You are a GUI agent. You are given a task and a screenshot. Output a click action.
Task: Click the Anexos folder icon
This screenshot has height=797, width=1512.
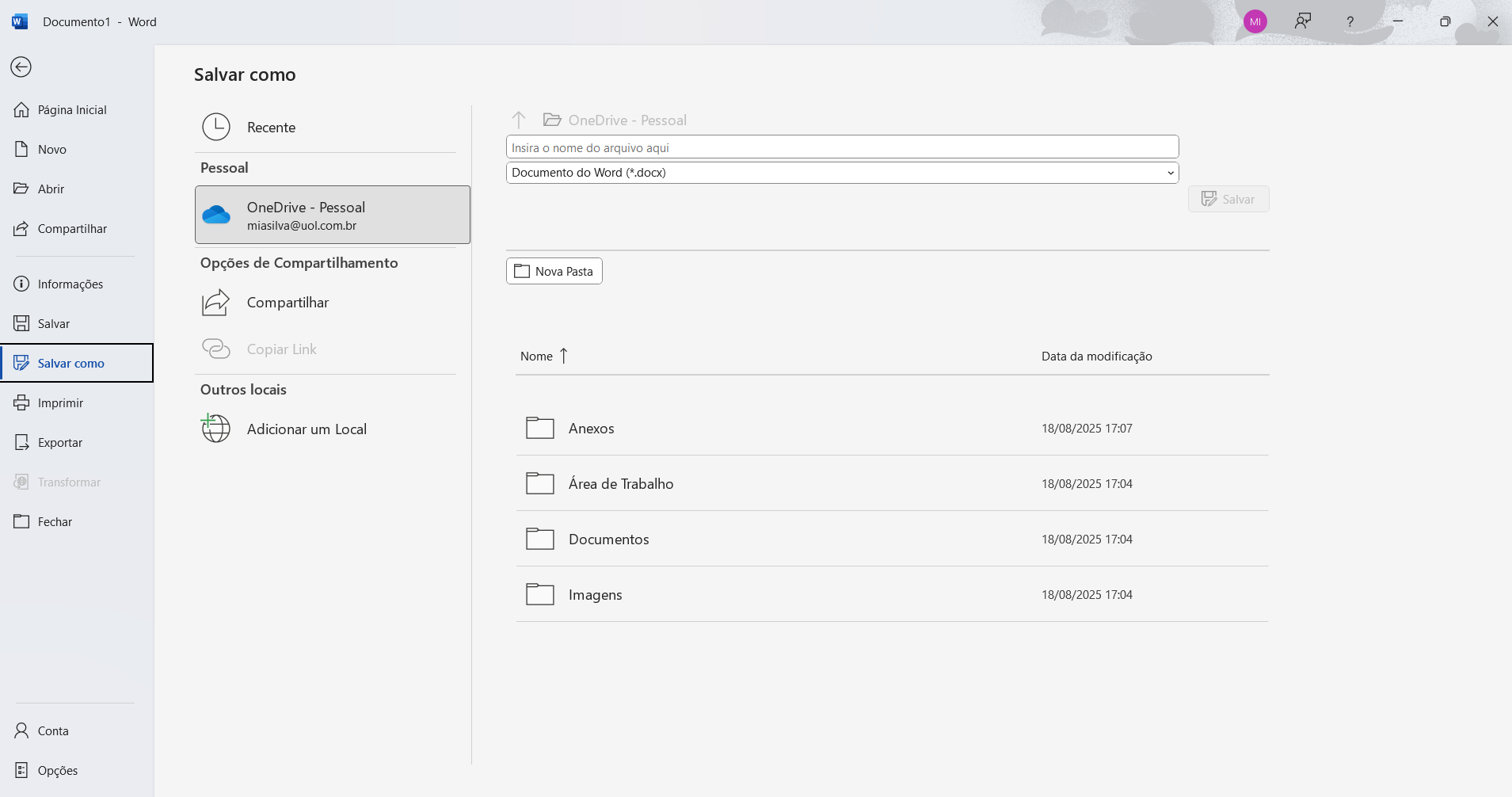coord(540,428)
